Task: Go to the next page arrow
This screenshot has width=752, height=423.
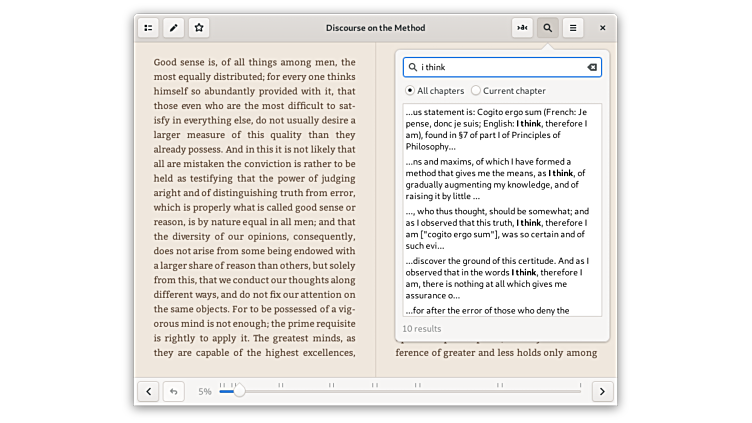Action: pyautogui.click(x=602, y=391)
